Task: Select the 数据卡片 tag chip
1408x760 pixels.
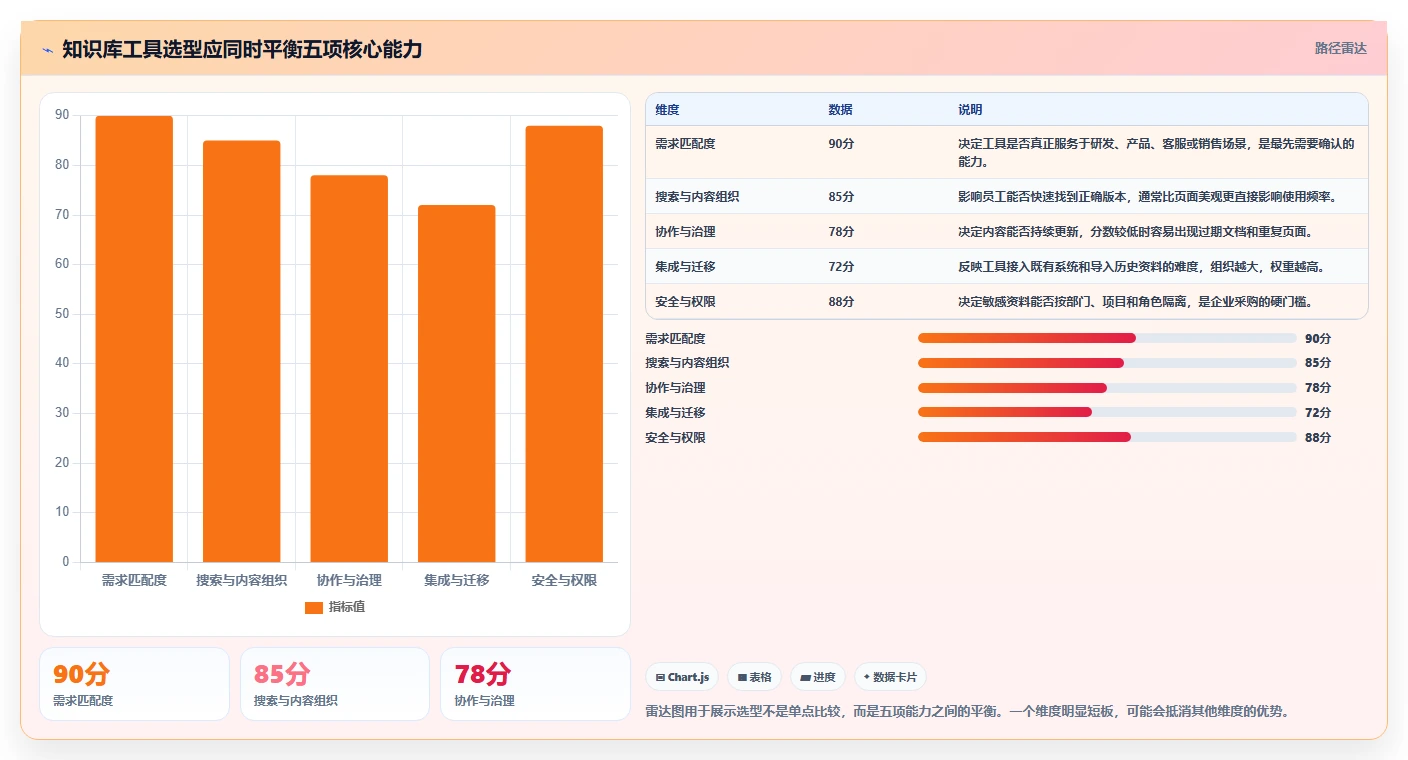Action: pos(890,677)
